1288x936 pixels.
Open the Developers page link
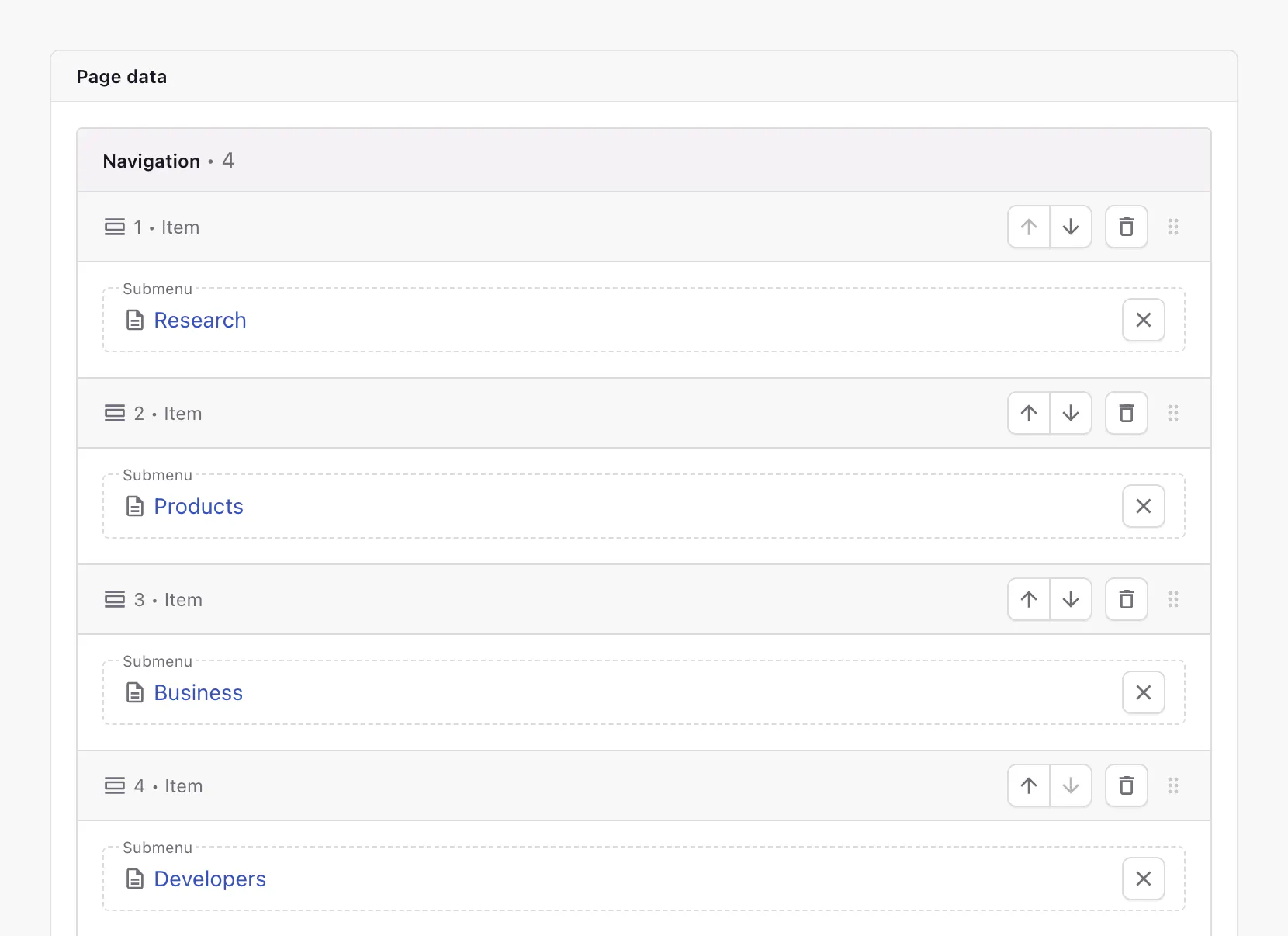pyautogui.click(x=209, y=879)
